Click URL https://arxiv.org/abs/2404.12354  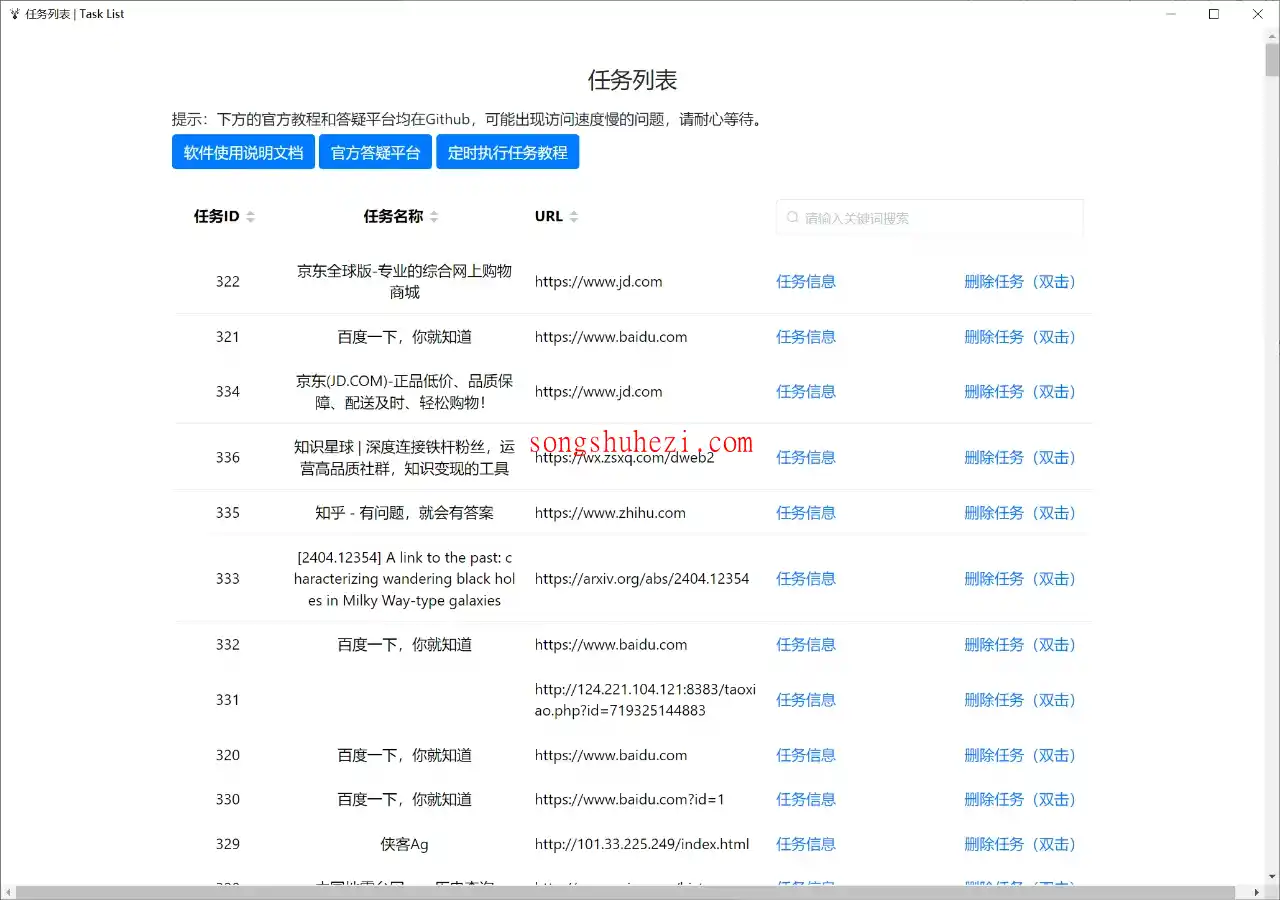[x=642, y=579]
